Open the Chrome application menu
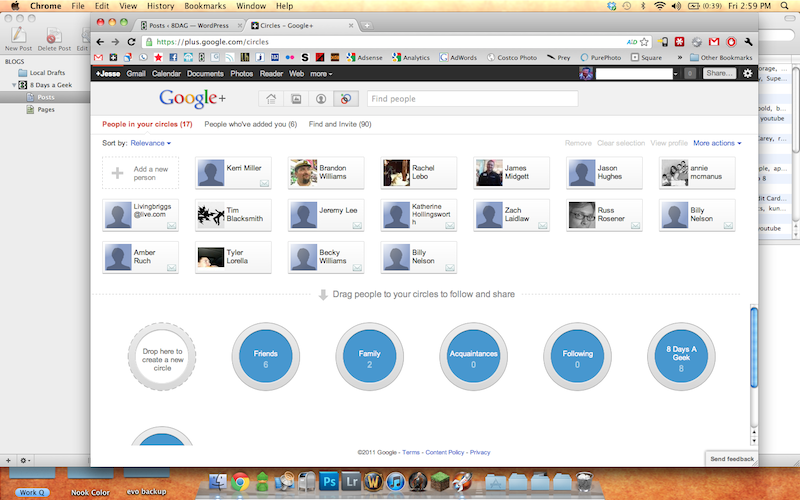This screenshot has height=500, width=800. pyautogui.click(x=45, y=6)
